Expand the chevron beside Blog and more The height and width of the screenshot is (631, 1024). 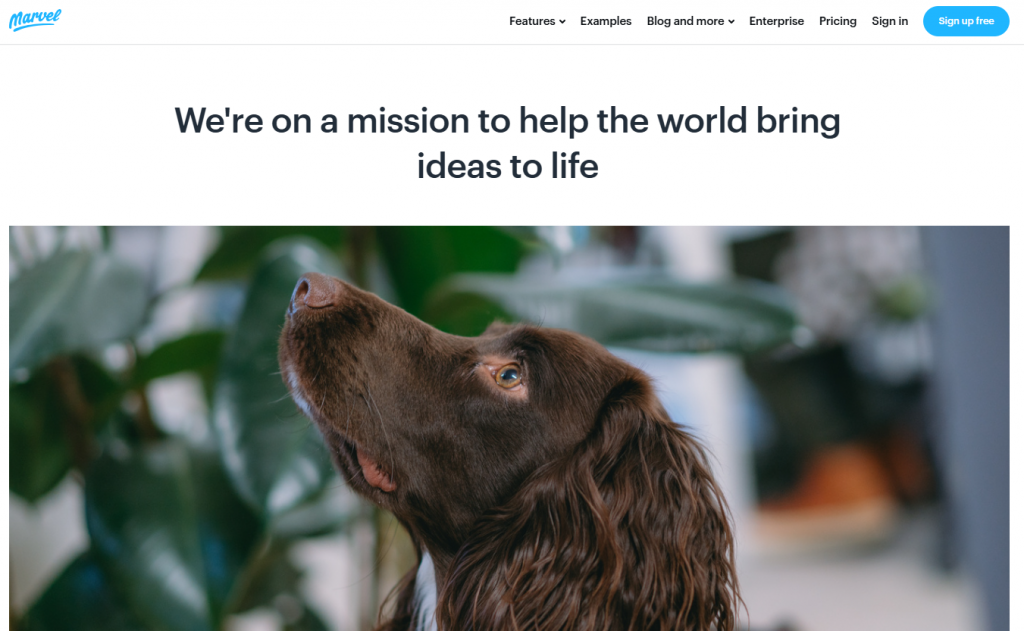(x=731, y=22)
